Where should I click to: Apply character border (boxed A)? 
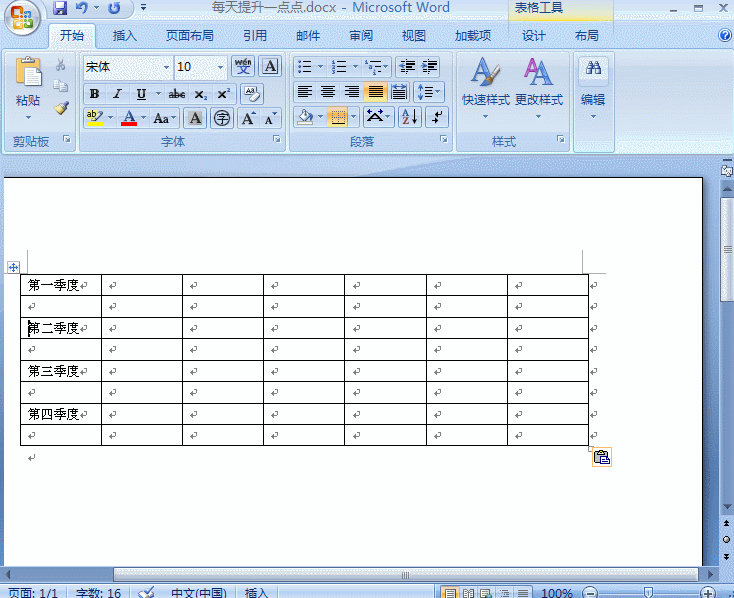pos(270,66)
